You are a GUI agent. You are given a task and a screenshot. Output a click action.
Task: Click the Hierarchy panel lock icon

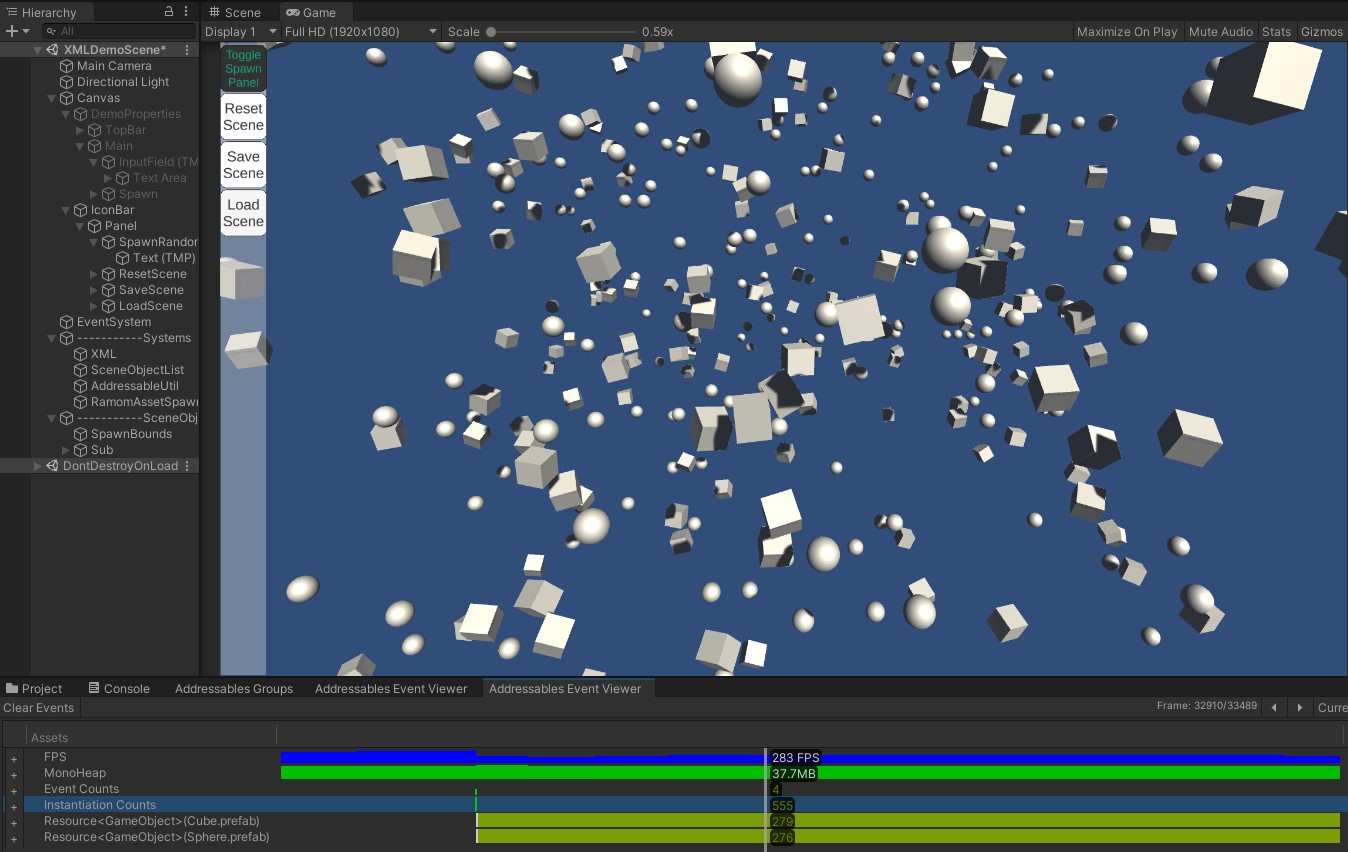click(x=169, y=12)
